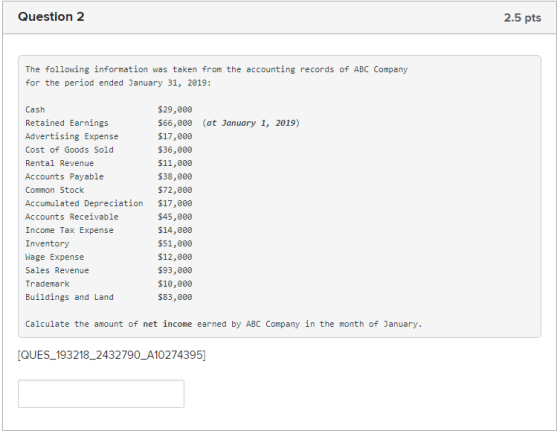Click the Advertising Expense row label
The image size is (560, 431).
71,136
